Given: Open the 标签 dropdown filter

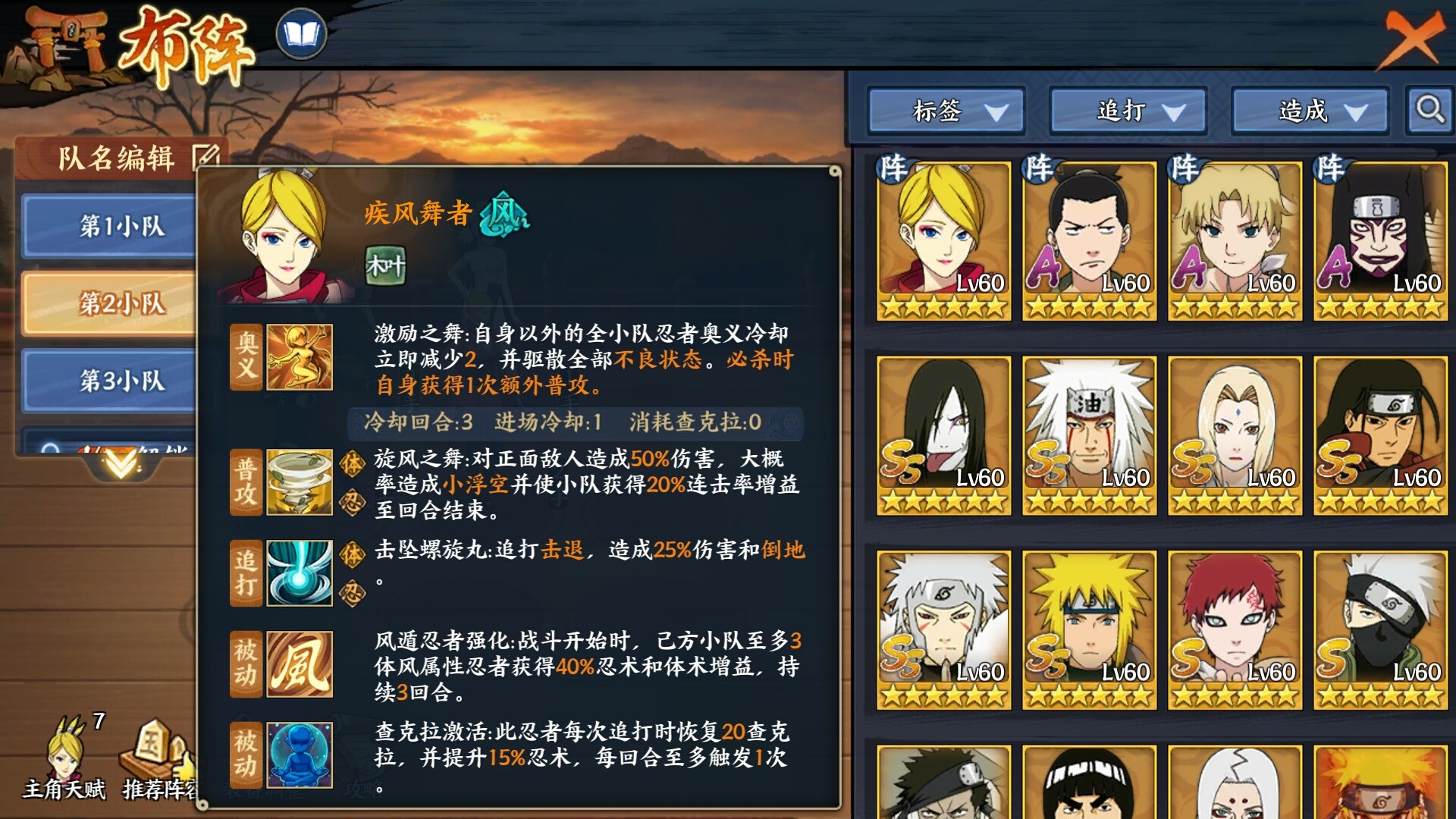Looking at the screenshot, I should 946,111.
